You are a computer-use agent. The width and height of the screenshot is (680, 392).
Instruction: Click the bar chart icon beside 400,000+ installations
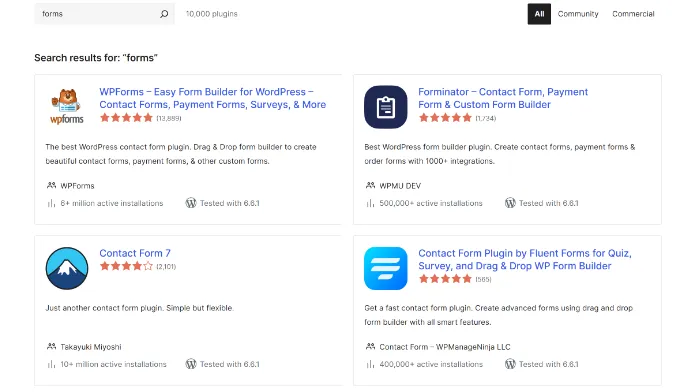pos(370,364)
